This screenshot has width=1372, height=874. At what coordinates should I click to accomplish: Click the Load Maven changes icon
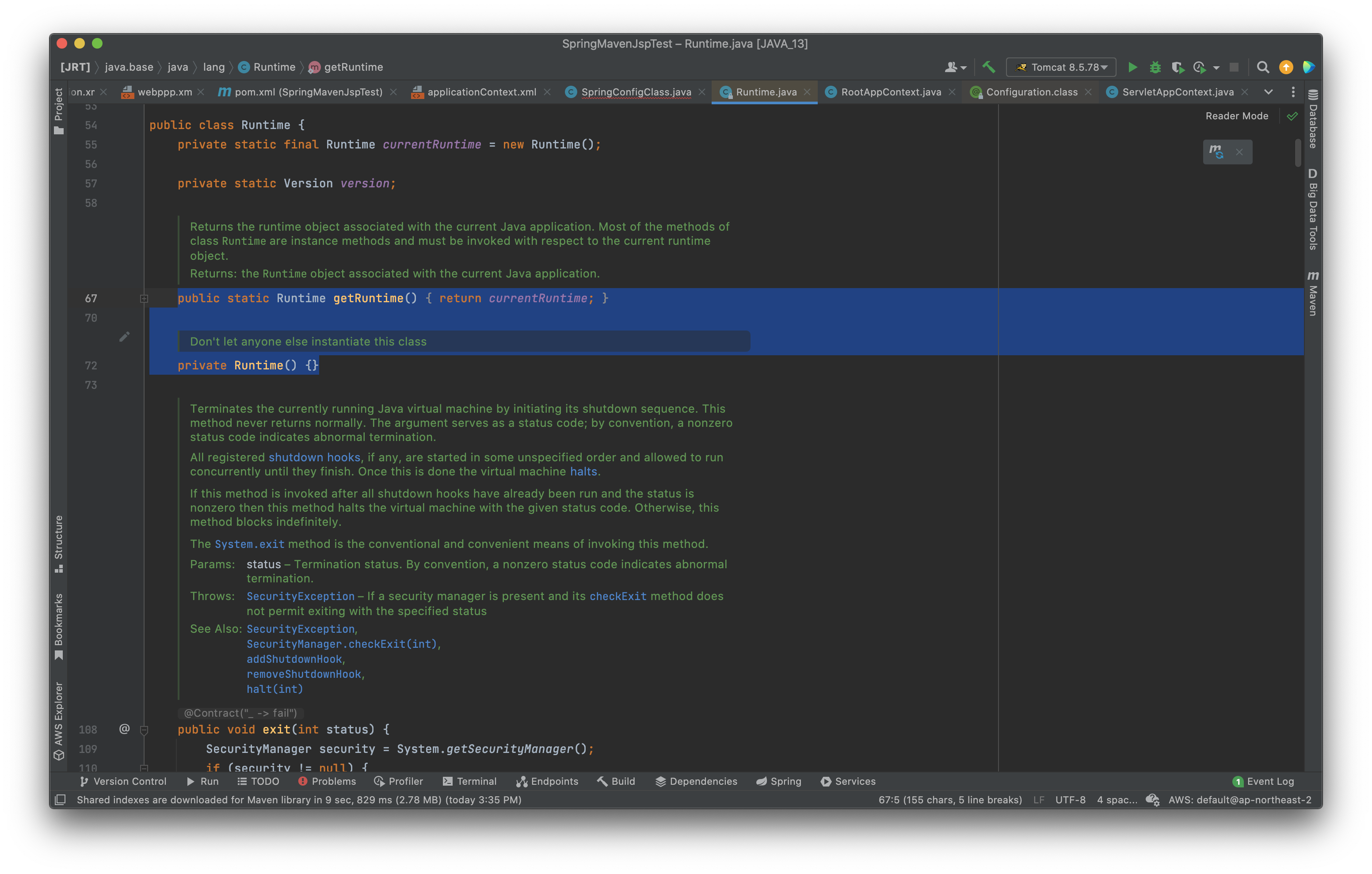click(x=1216, y=152)
